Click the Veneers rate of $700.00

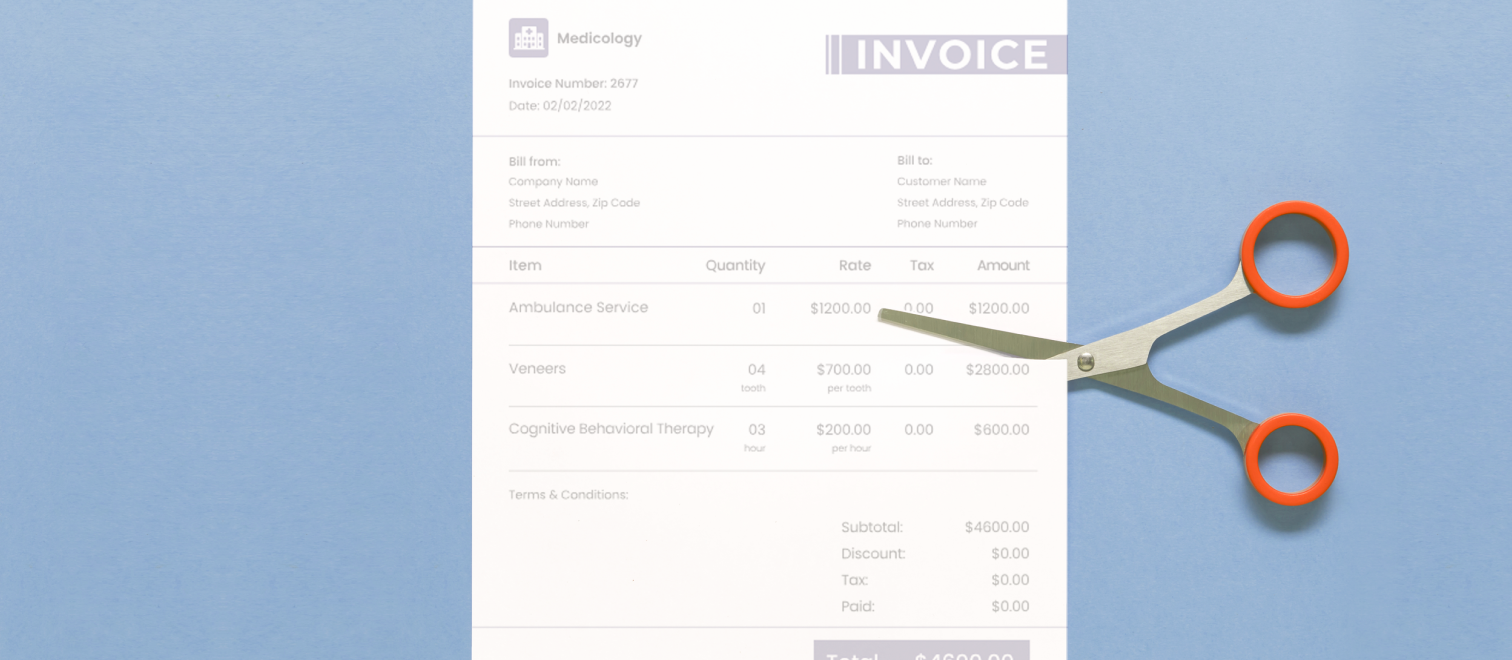pyautogui.click(x=843, y=370)
